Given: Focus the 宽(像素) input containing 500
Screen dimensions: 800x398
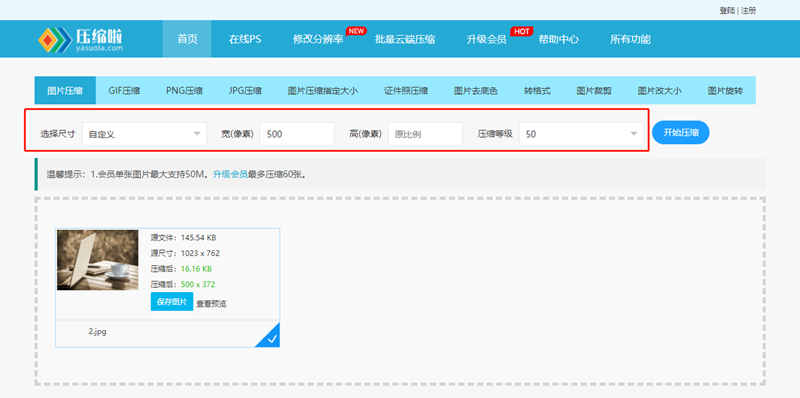Looking at the screenshot, I should click(297, 134).
